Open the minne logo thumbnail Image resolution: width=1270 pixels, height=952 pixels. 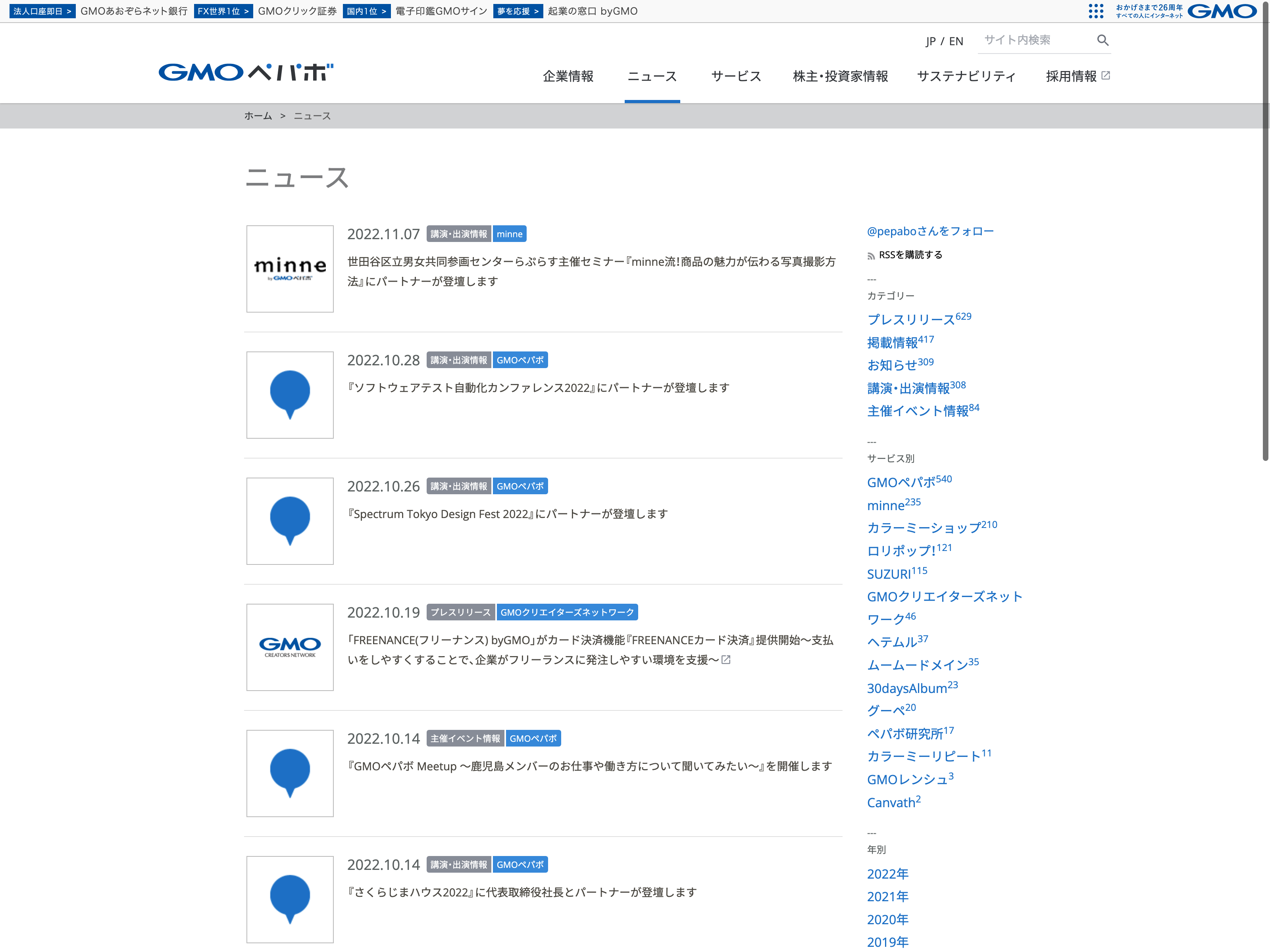290,269
